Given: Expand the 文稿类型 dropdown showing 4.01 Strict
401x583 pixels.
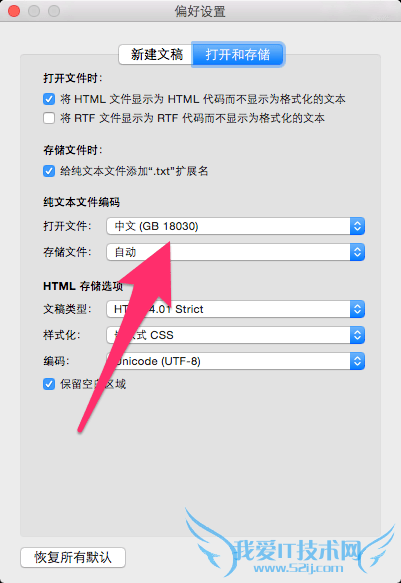Looking at the screenshot, I should click(236, 309).
